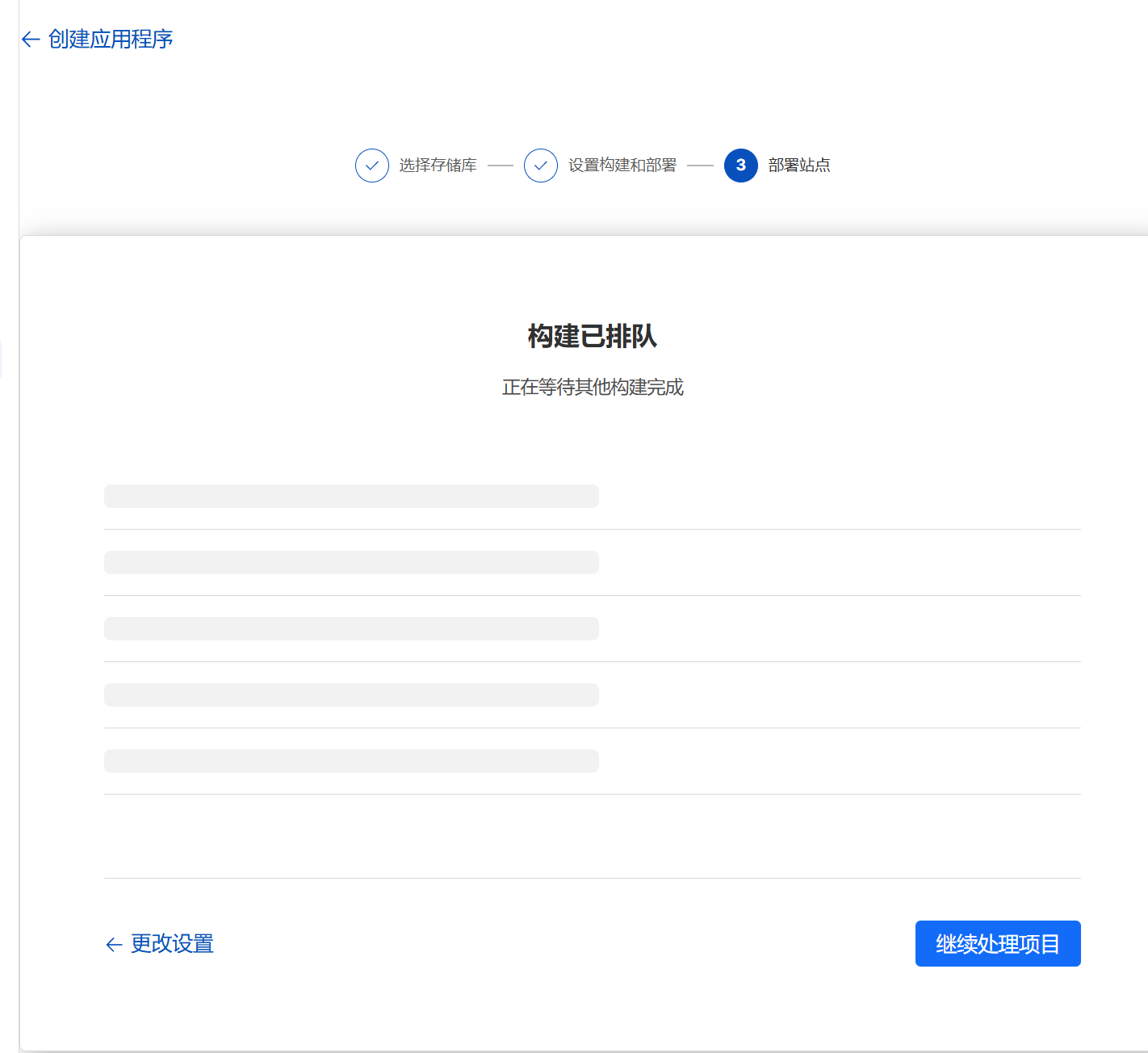Select the 选择存储库 step label
This screenshot has height=1053, width=1148.
[x=438, y=166]
